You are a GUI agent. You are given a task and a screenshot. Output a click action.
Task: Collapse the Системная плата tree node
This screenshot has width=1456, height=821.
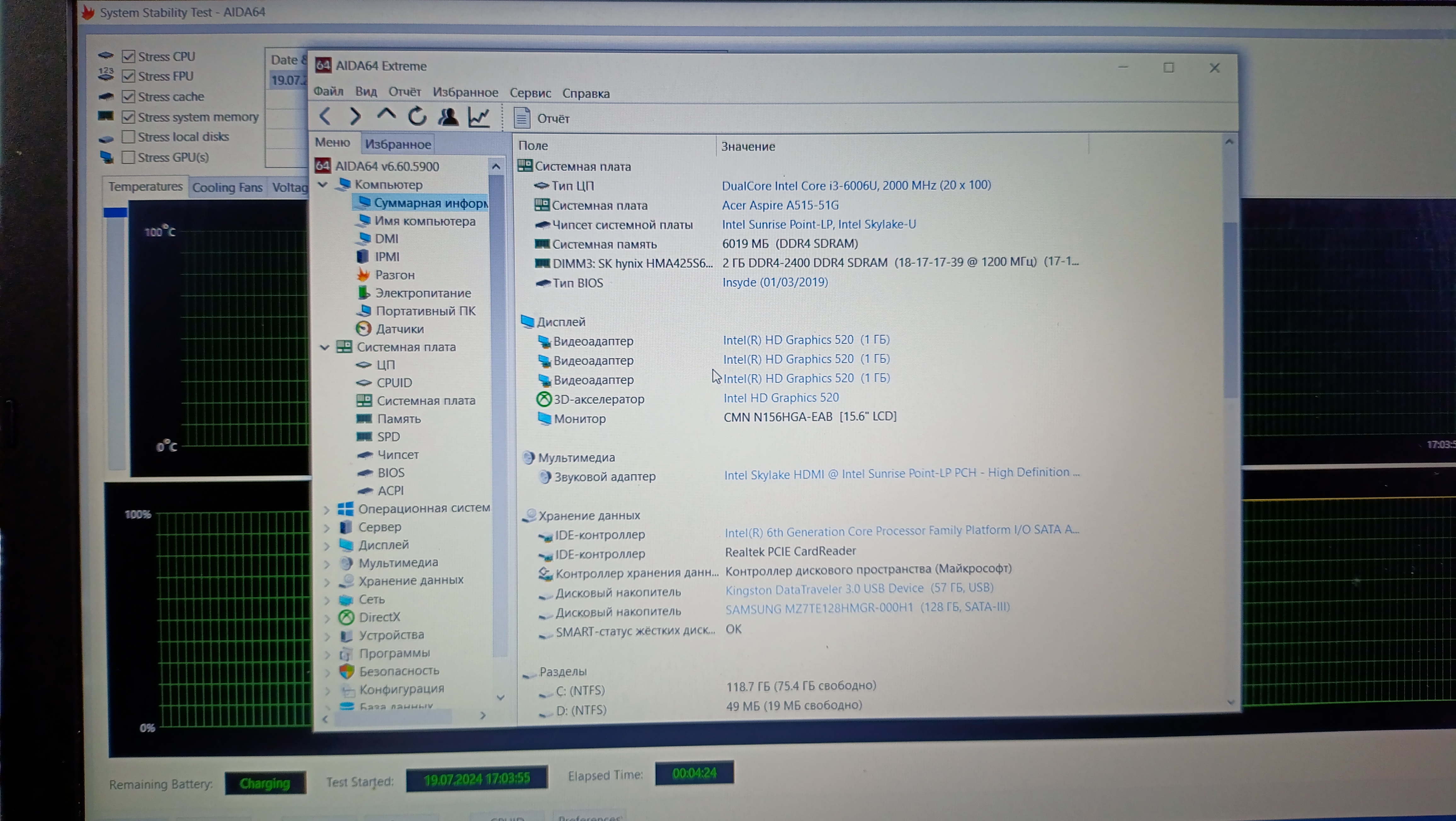(324, 347)
